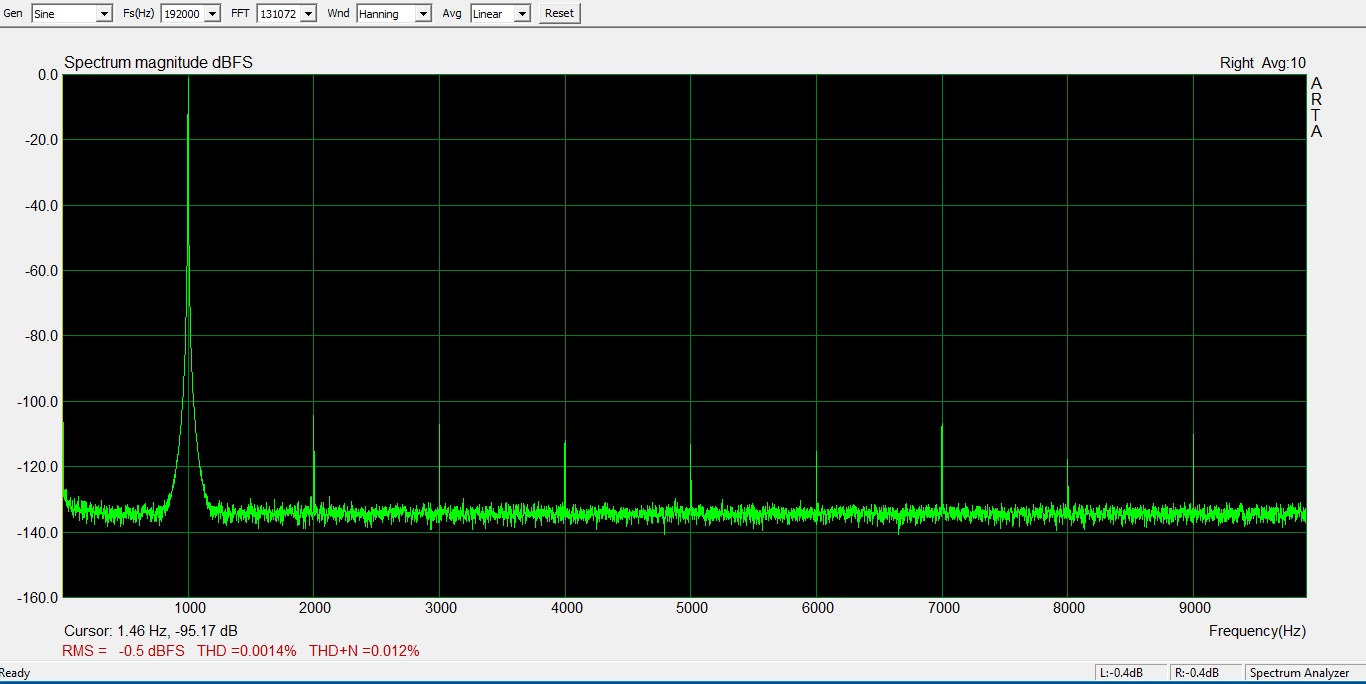Click the 8000 frequency axis tick label
This screenshot has height=684, width=1366.
1068,608
